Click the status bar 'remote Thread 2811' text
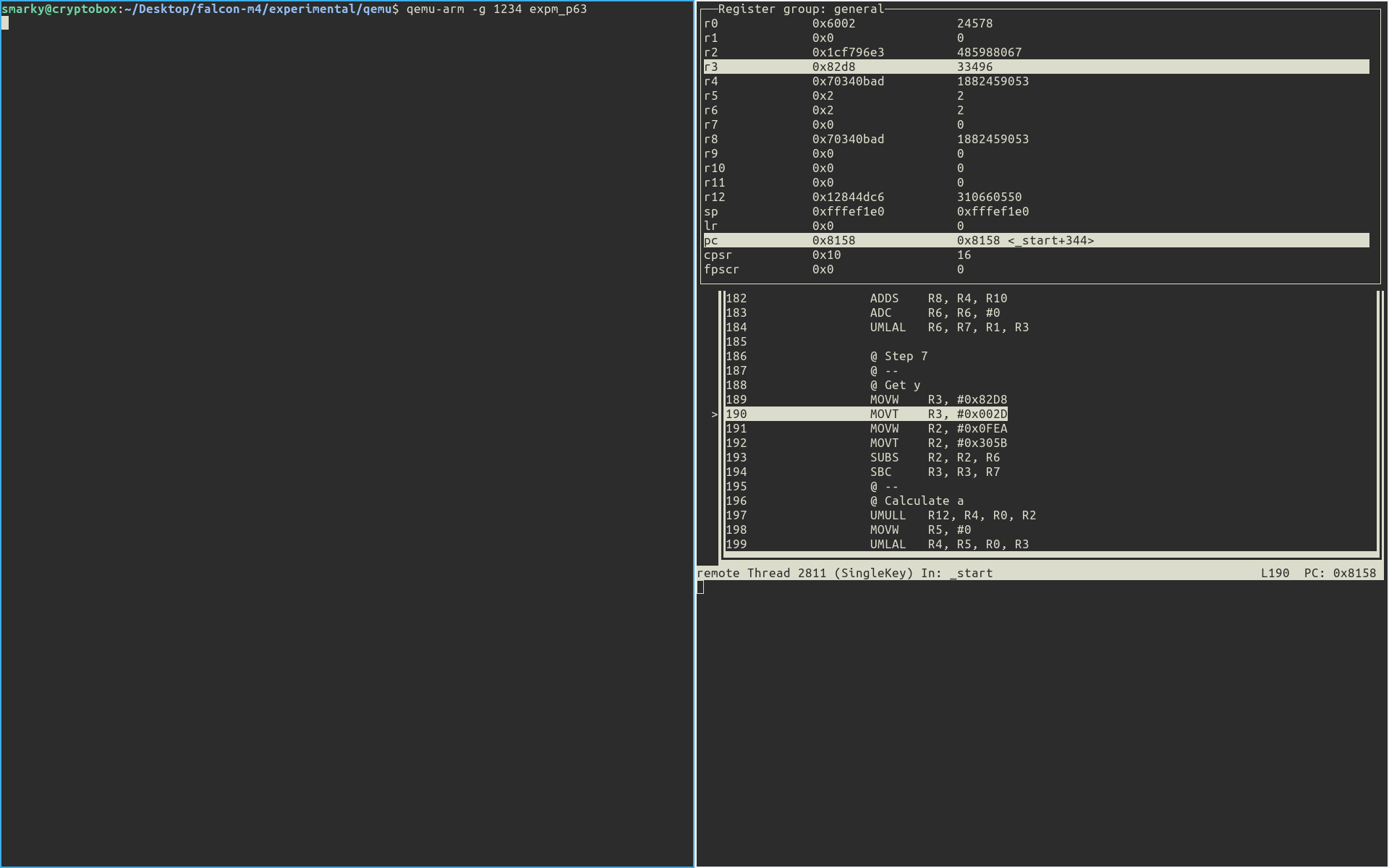The image size is (1389, 868). pos(761,573)
